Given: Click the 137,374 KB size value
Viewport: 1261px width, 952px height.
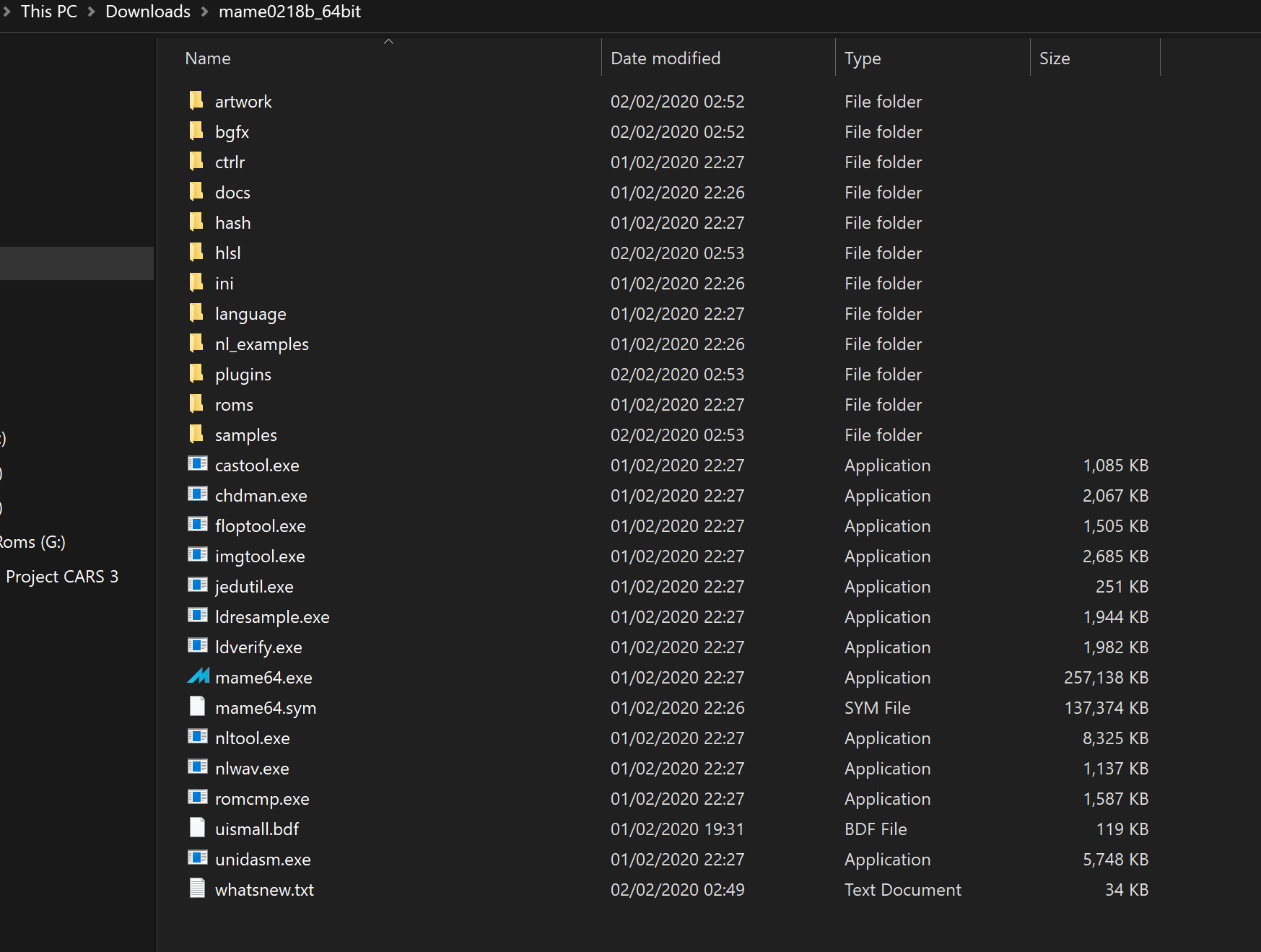Looking at the screenshot, I should [x=1106, y=708].
